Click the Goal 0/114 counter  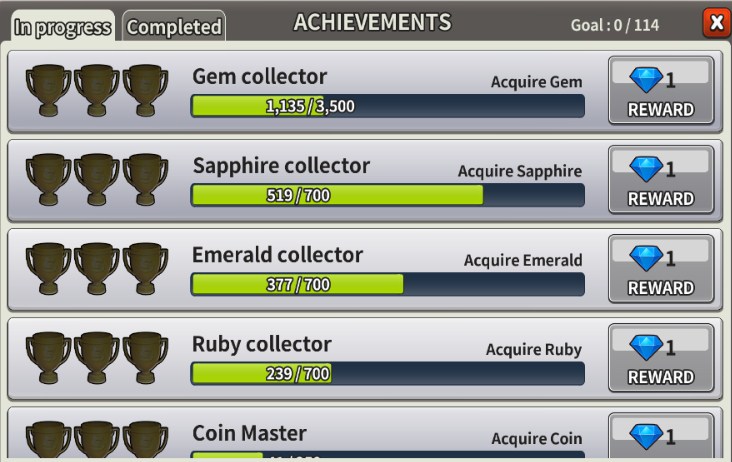click(x=615, y=25)
